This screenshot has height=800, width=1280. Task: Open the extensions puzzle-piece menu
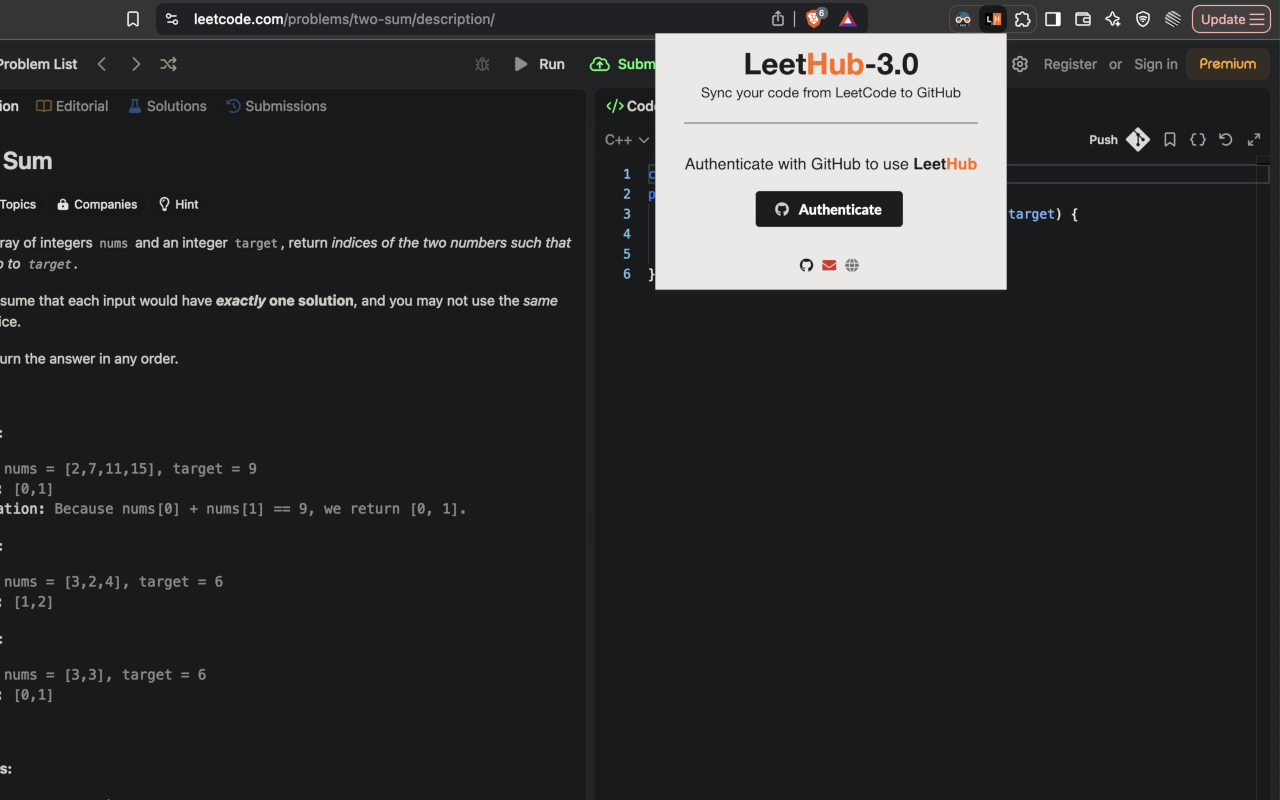click(x=1022, y=19)
